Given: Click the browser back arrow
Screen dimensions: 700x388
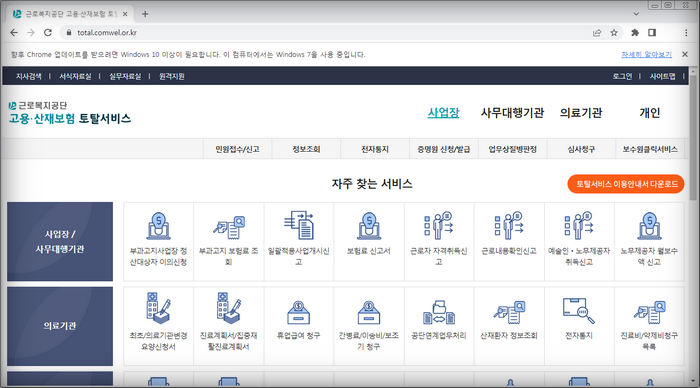Looking at the screenshot, I should (14, 33).
